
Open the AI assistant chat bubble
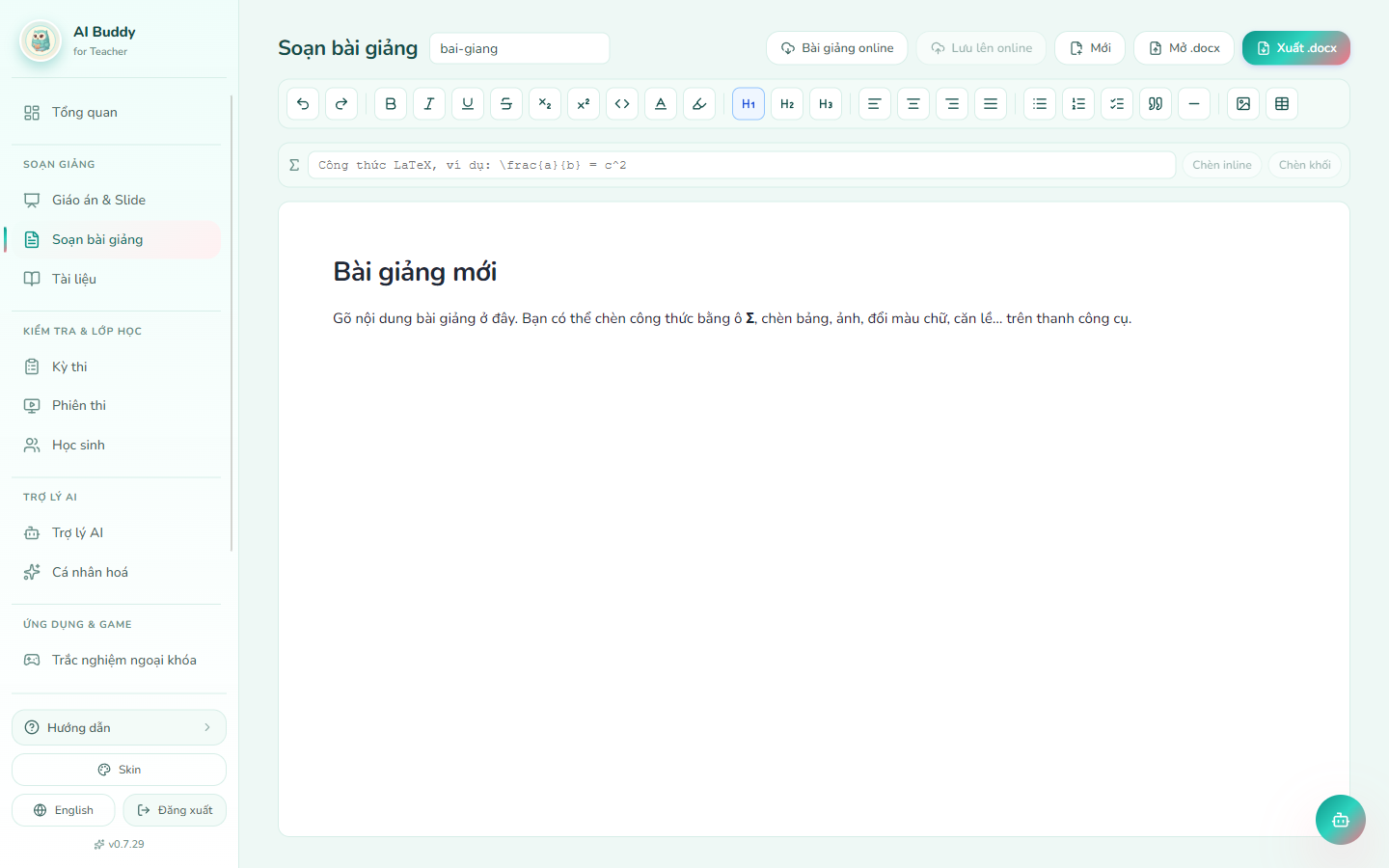click(x=1341, y=820)
